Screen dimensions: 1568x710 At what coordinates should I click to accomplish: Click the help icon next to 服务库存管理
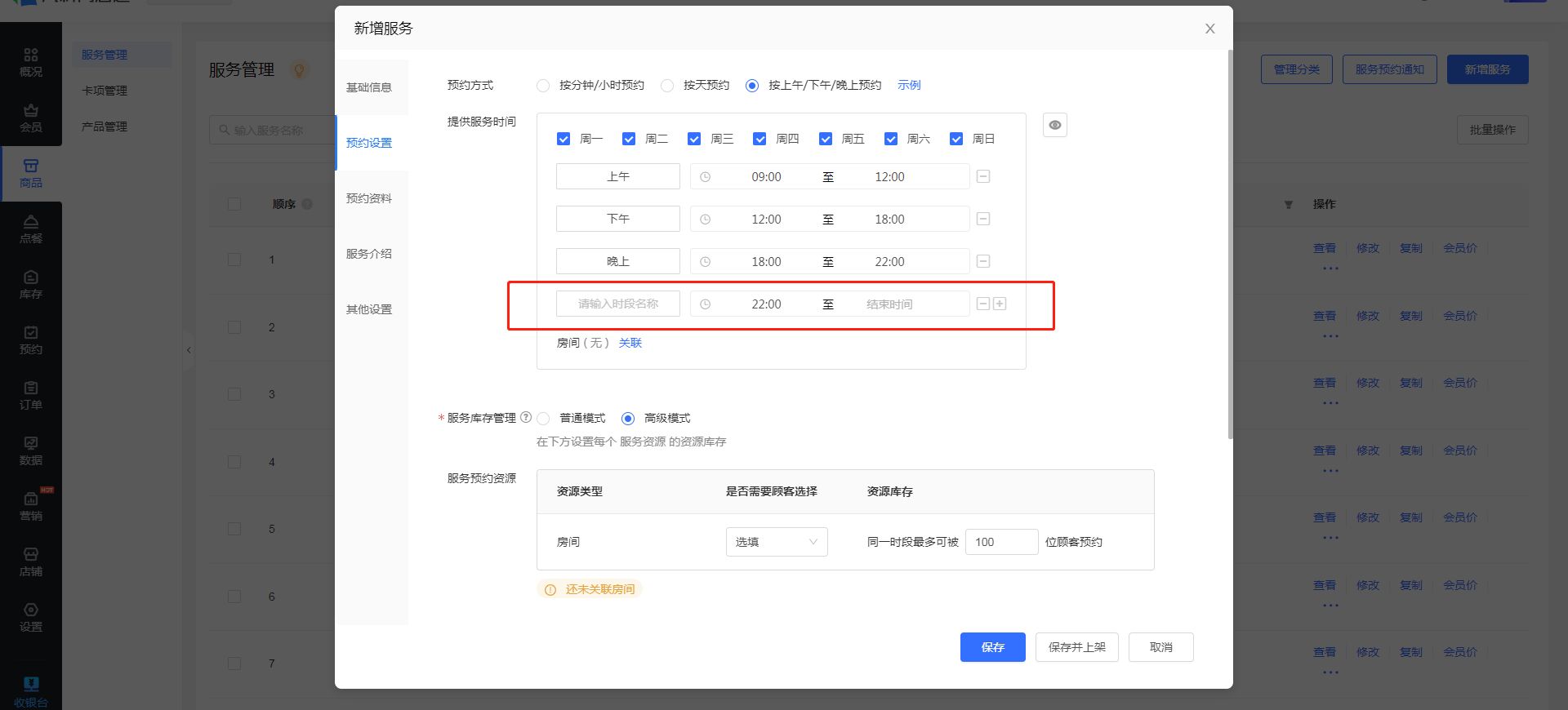526,417
